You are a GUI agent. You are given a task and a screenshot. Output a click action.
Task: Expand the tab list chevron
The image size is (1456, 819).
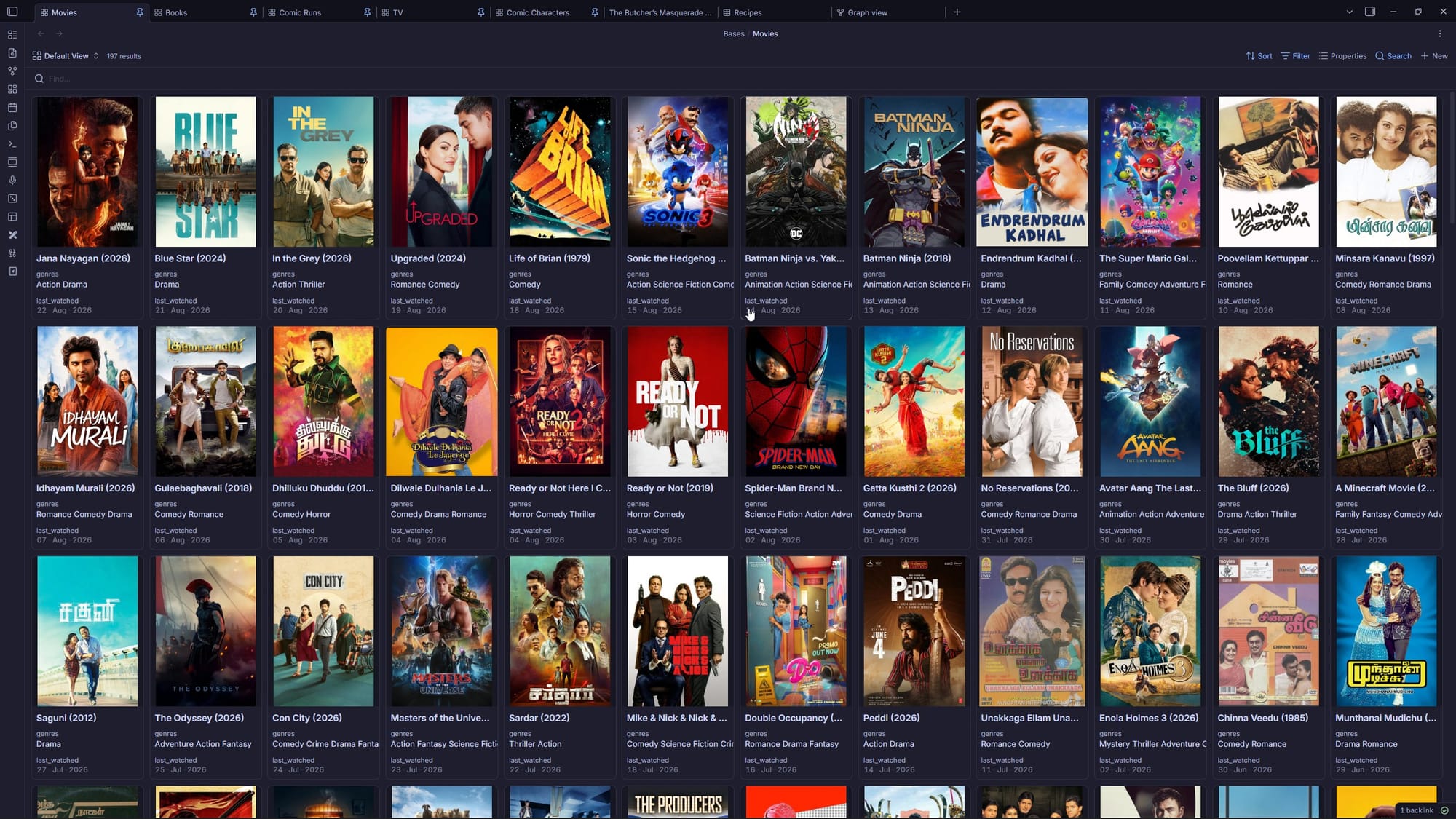(1349, 12)
